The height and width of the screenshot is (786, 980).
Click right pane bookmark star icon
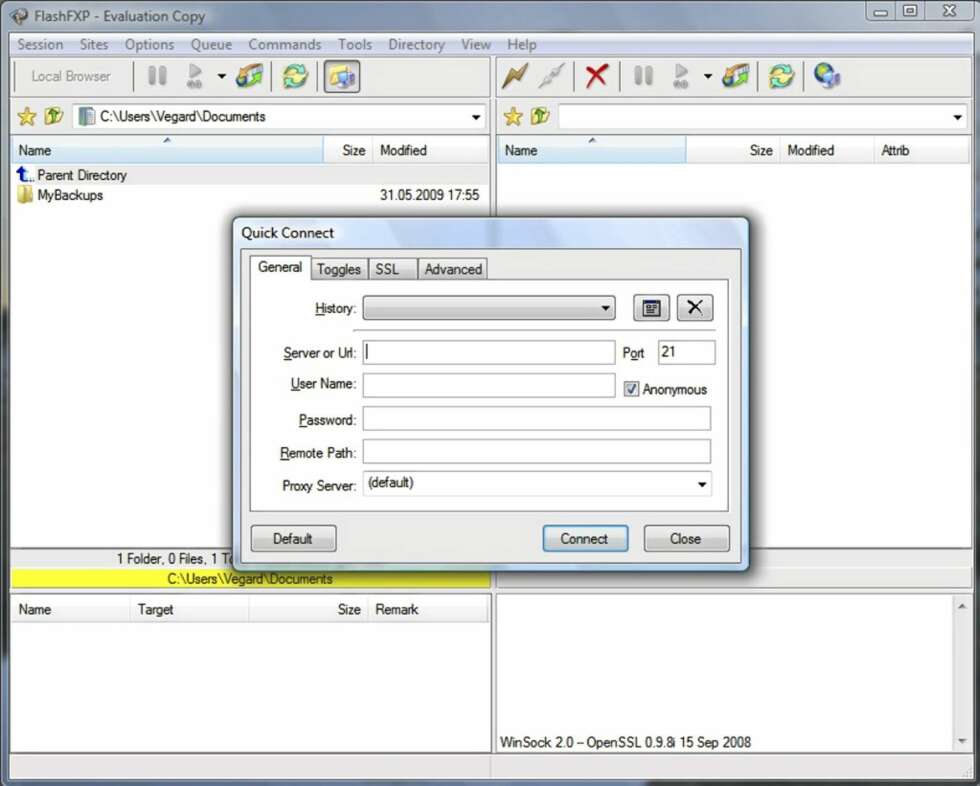point(513,116)
